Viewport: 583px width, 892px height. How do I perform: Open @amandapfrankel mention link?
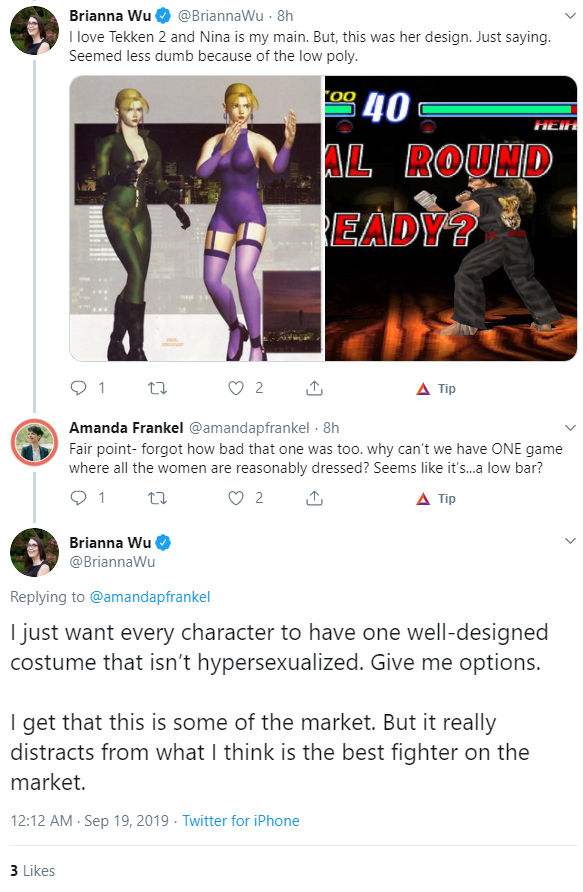pyautogui.click(x=150, y=597)
